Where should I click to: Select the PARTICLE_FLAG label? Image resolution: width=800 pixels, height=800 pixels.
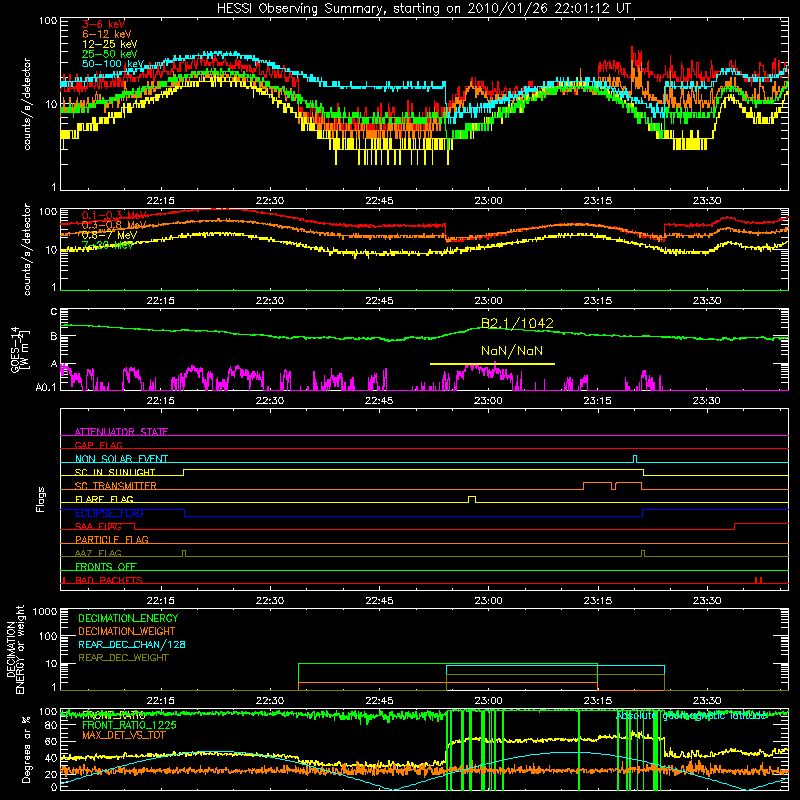(112, 539)
